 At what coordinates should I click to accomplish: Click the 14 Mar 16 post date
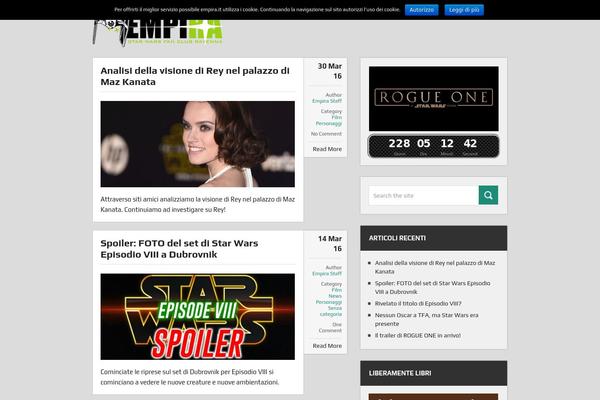point(330,244)
